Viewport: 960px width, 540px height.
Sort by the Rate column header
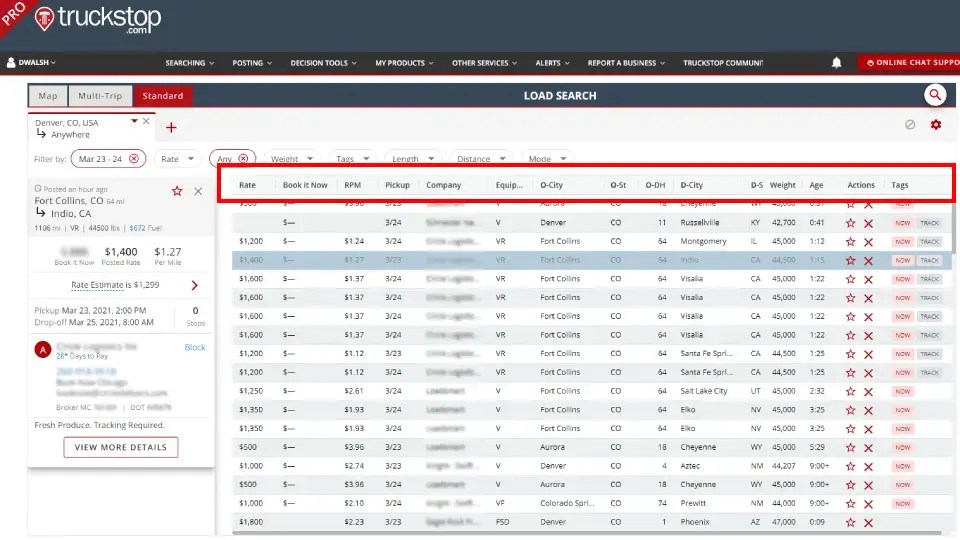pyautogui.click(x=247, y=185)
